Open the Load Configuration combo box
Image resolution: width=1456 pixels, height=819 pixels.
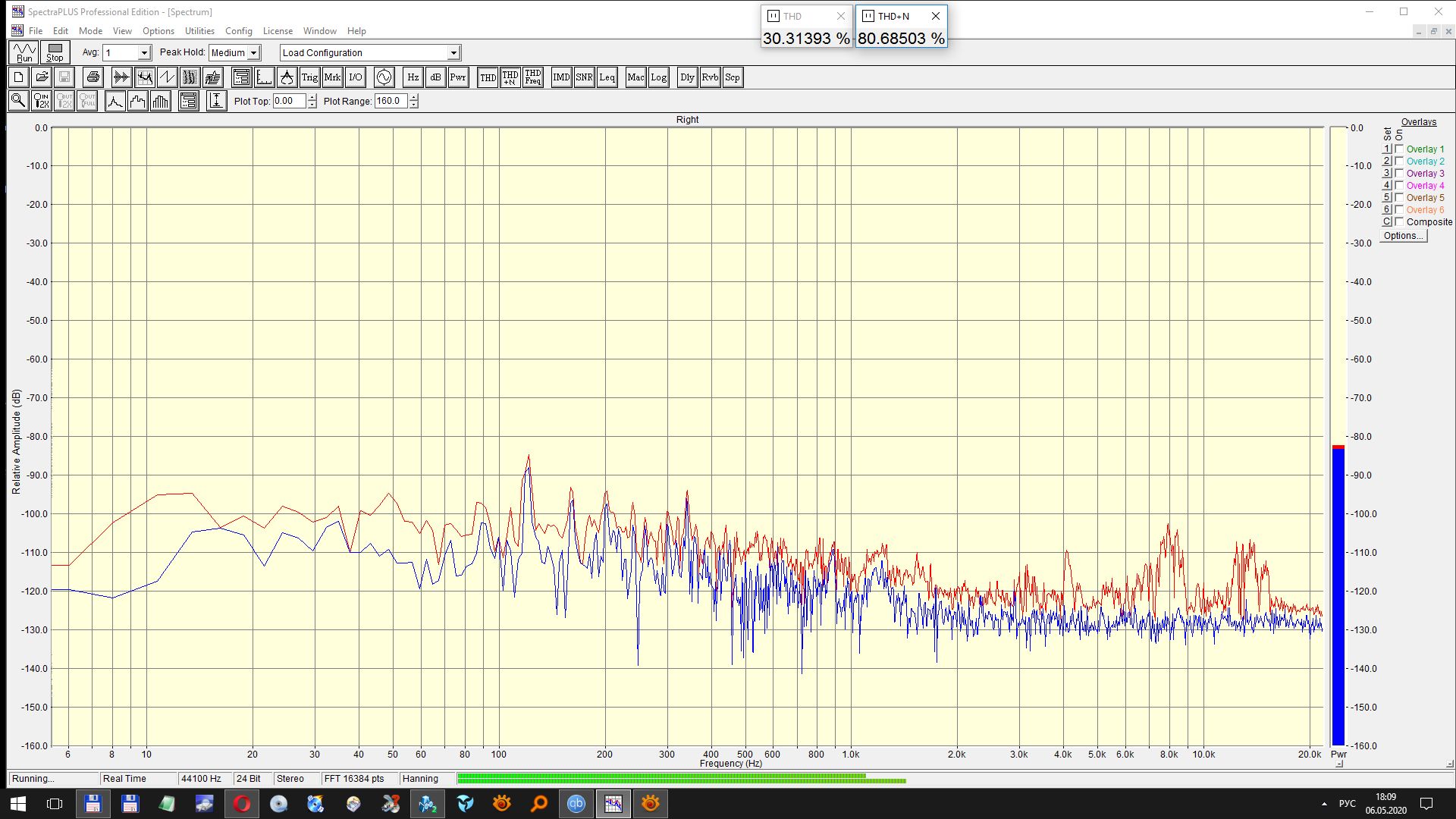click(x=453, y=53)
